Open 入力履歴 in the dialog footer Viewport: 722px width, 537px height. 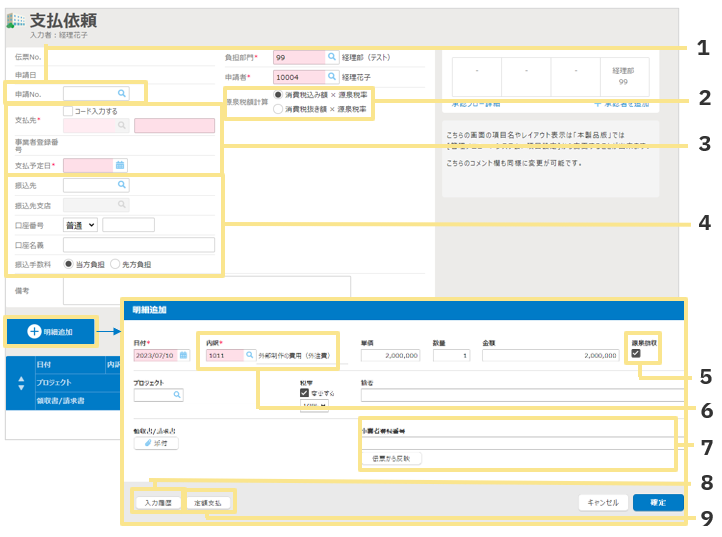pos(157,502)
